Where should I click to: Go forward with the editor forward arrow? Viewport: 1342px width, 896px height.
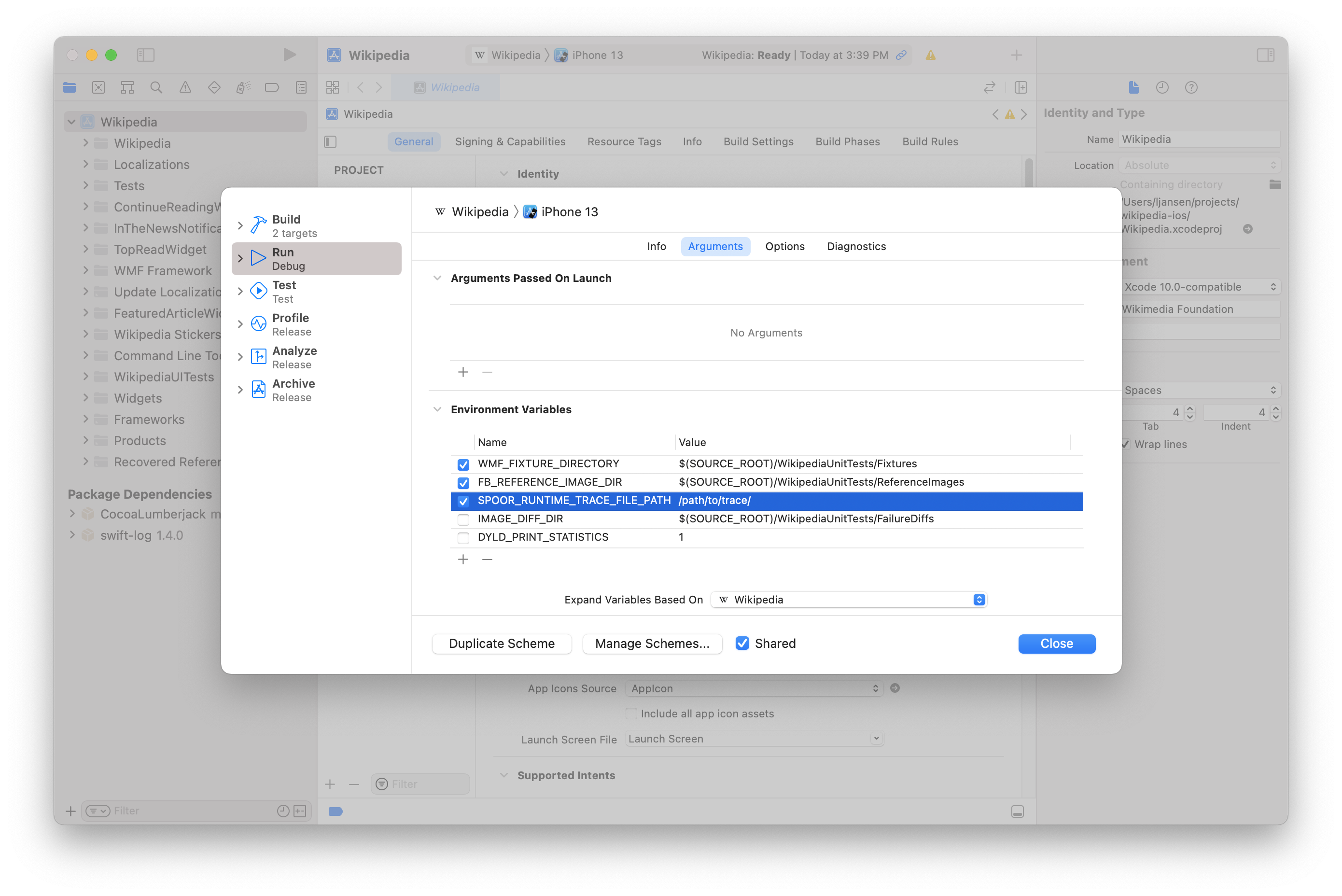coord(379,87)
